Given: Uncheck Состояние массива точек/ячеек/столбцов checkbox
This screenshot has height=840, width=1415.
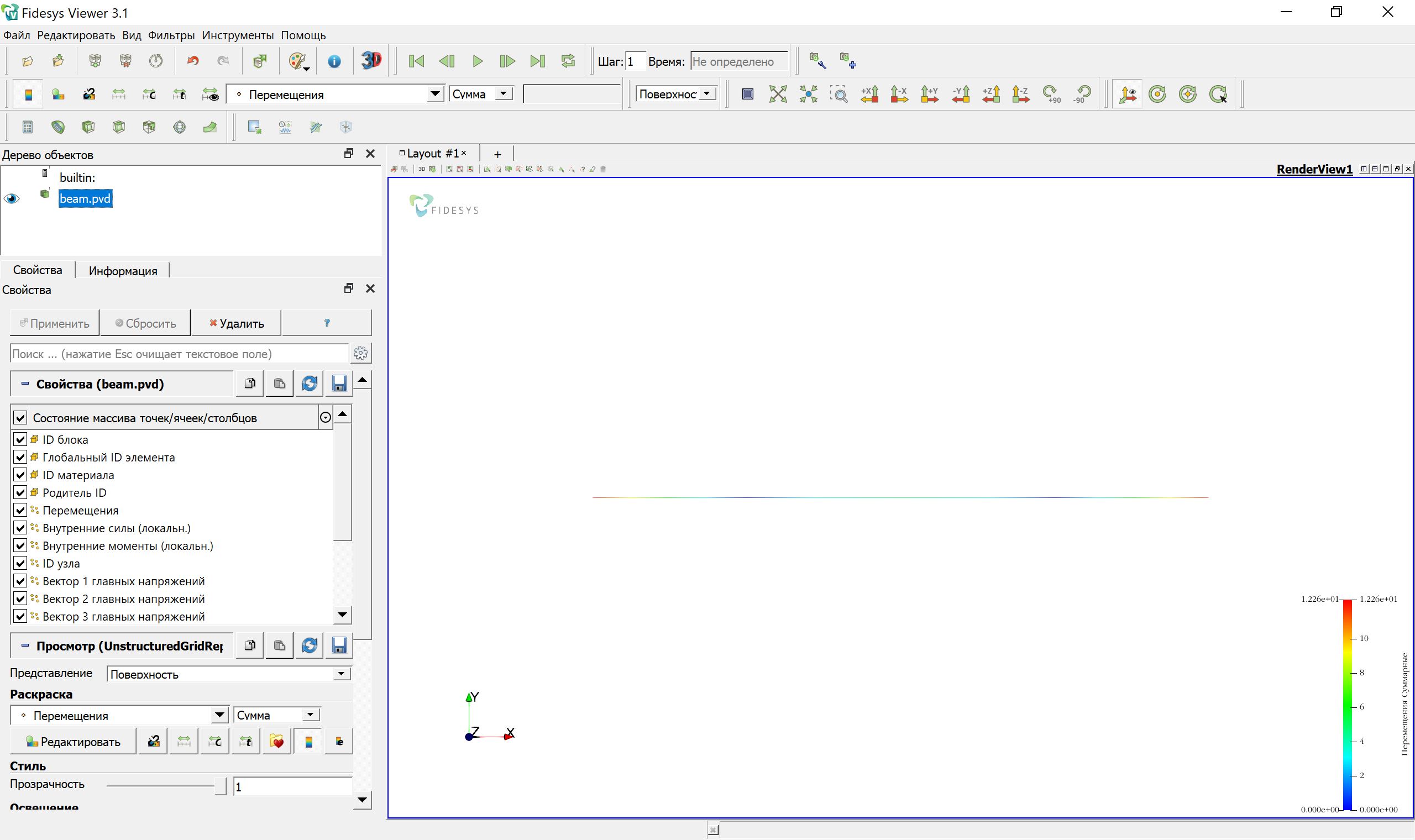Looking at the screenshot, I should [x=20, y=418].
